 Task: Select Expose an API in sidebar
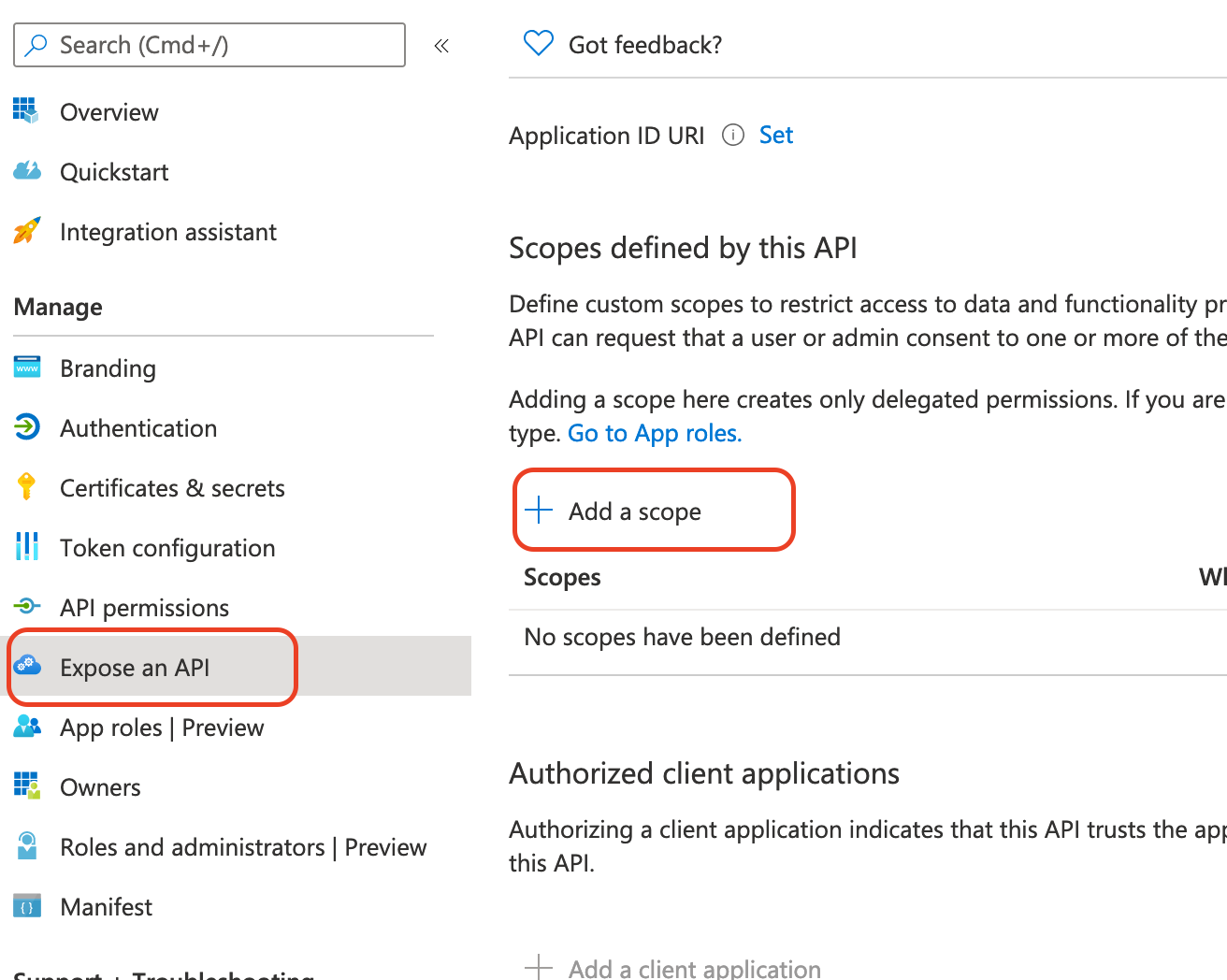click(x=135, y=668)
